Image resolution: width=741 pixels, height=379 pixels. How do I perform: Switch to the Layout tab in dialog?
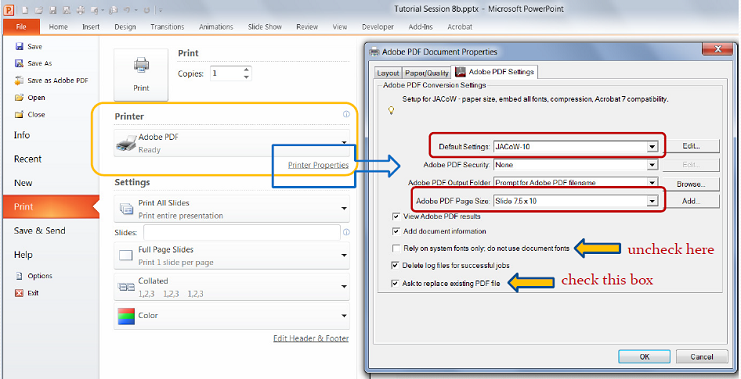pyautogui.click(x=388, y=73)
